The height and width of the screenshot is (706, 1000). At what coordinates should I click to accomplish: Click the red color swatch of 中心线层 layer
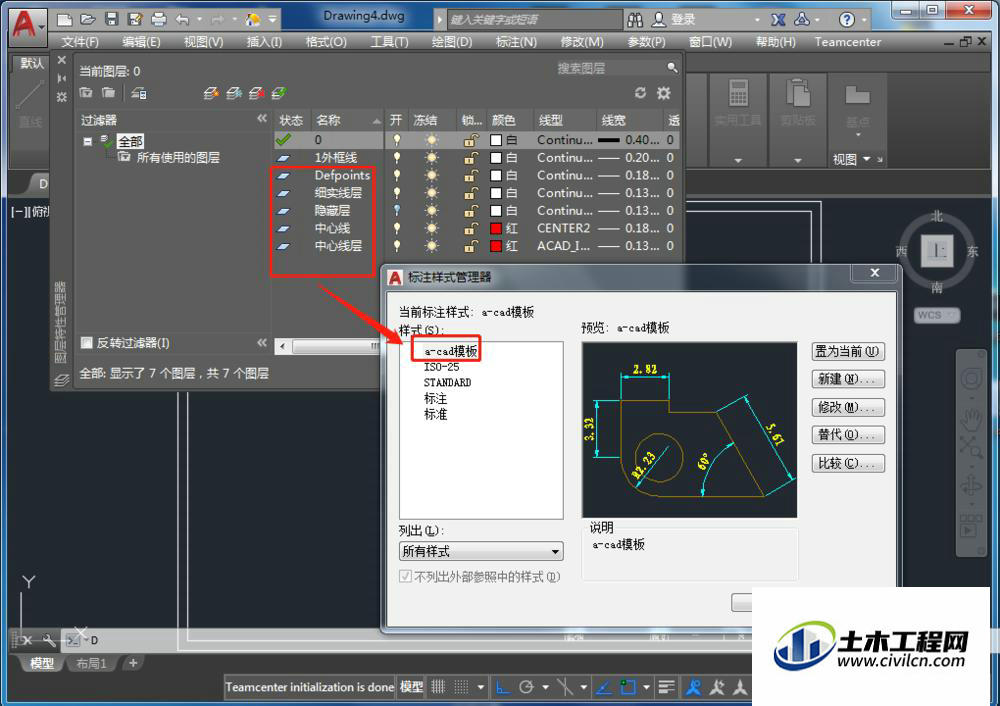pos(496,246)
